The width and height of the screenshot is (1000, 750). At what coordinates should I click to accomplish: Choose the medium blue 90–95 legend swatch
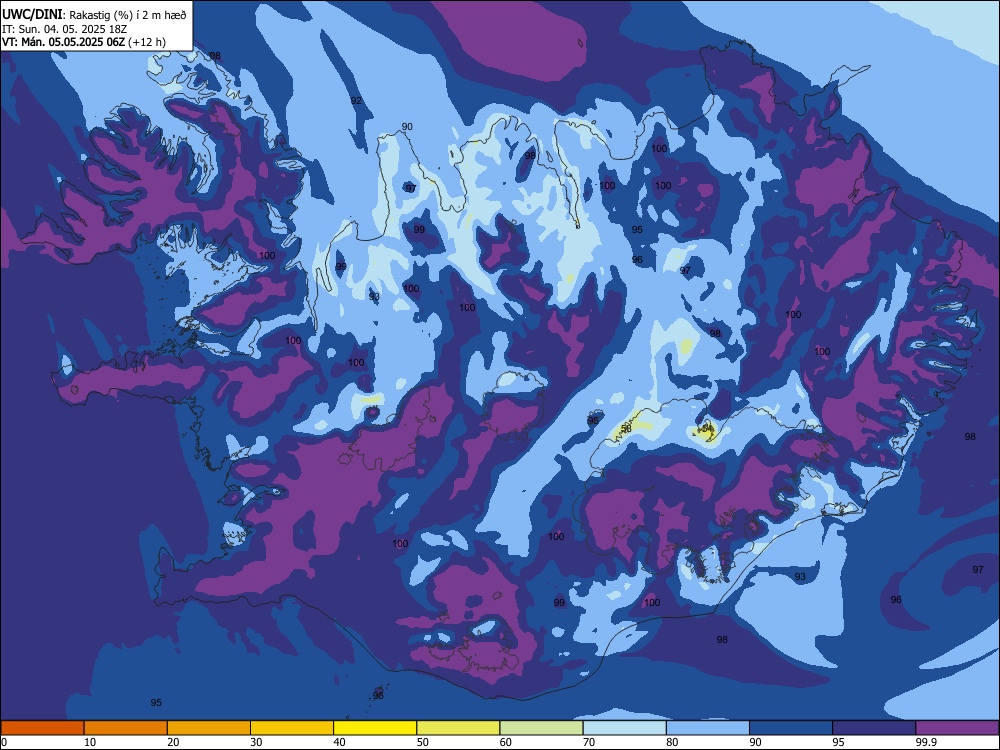point(791,728)
